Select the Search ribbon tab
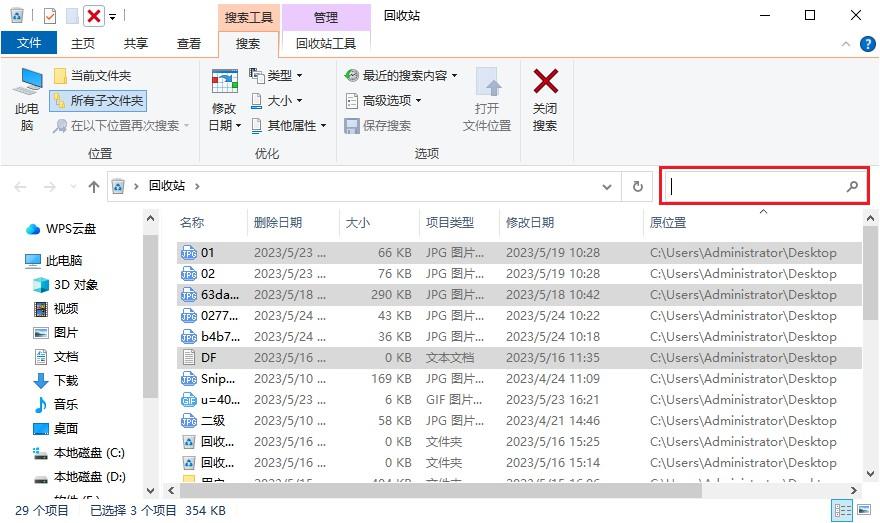Screen dimensions: 880x523 [248, 43]
